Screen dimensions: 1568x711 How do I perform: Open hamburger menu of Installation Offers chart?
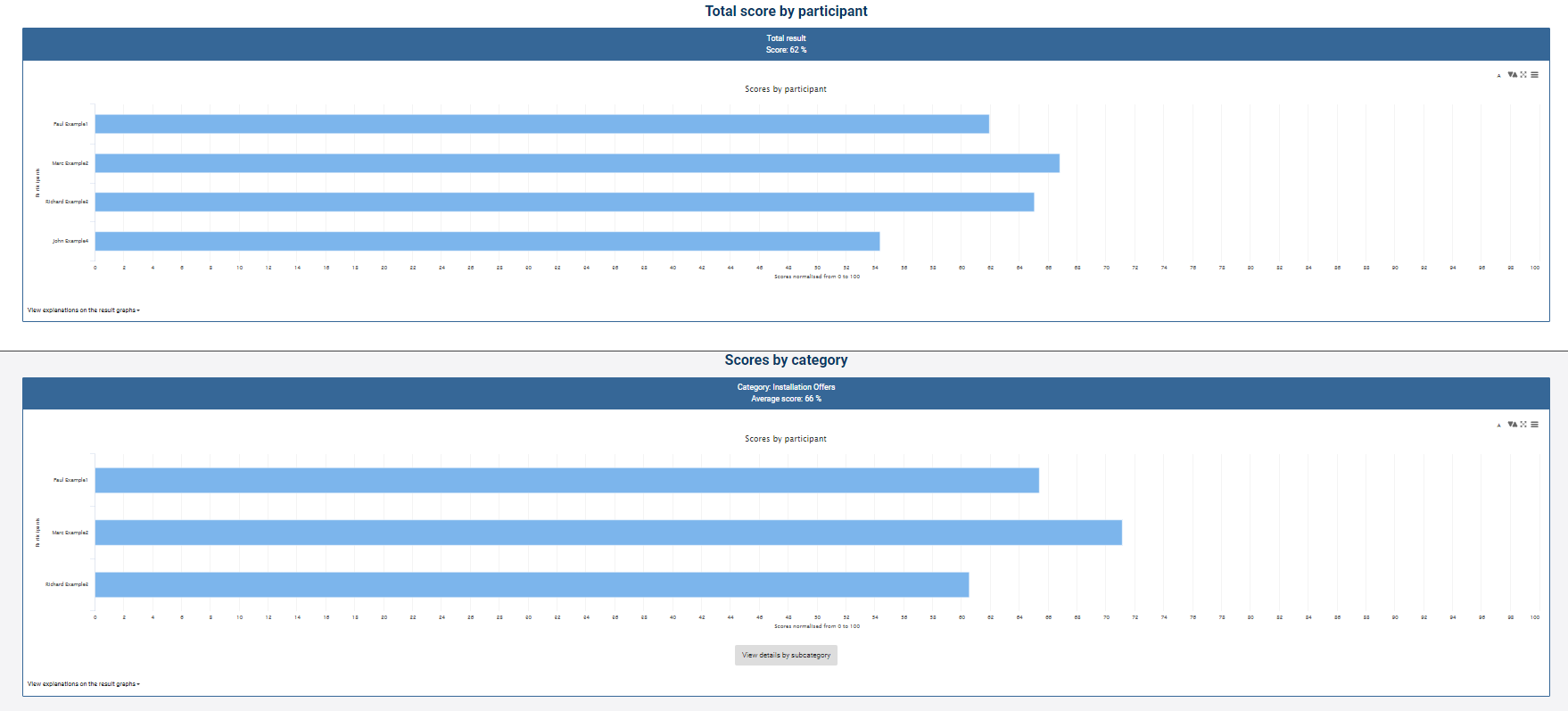(x=1535, y=425)
